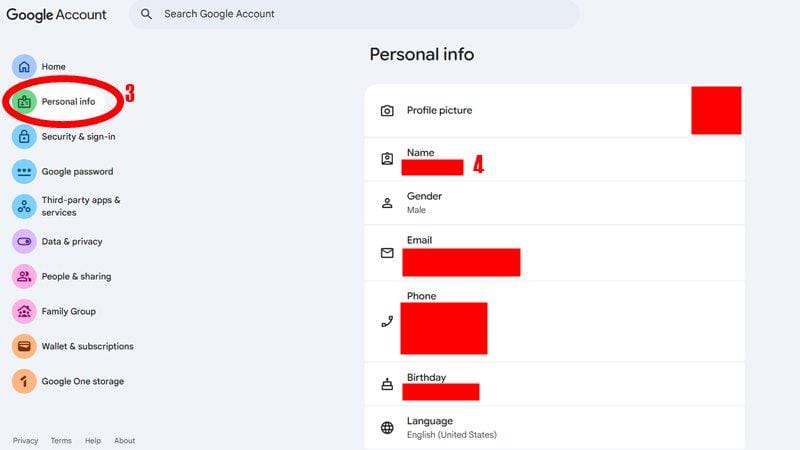Viewport: 800px width, 450px height.
Task: Open the Language row
Action: 555,428
